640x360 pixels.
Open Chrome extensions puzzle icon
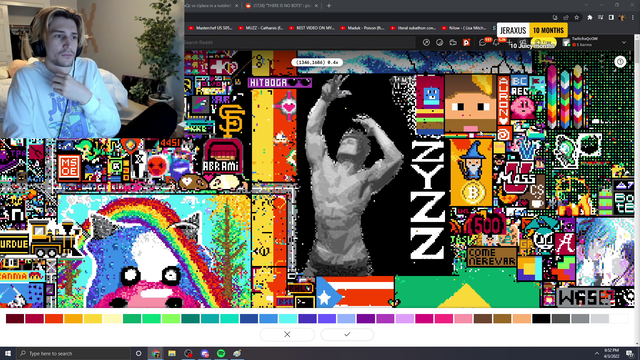[x=589, y=18]
